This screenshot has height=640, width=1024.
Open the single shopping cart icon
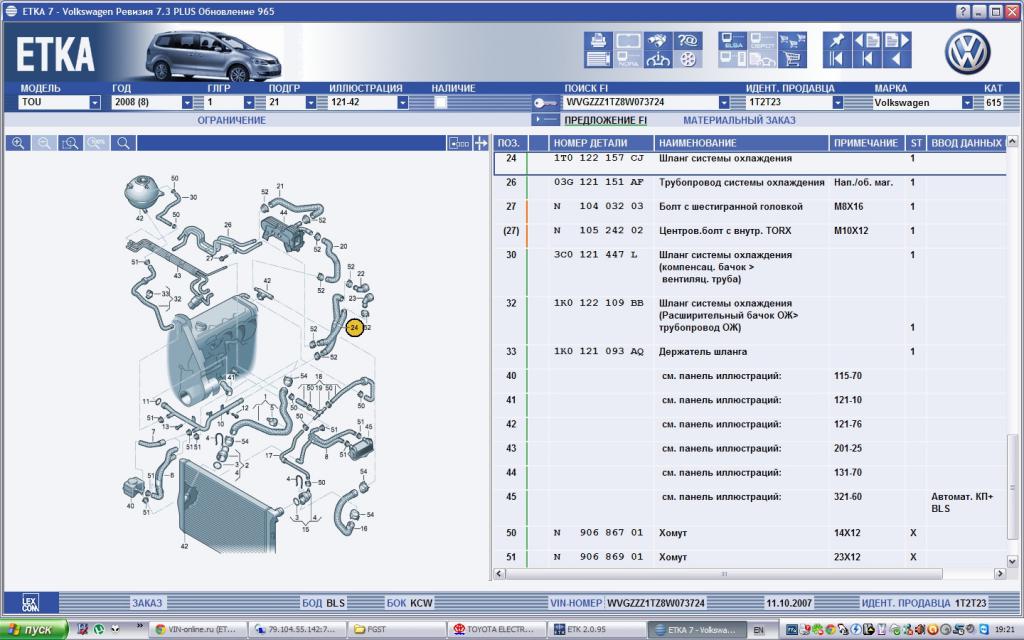point(792,59)
